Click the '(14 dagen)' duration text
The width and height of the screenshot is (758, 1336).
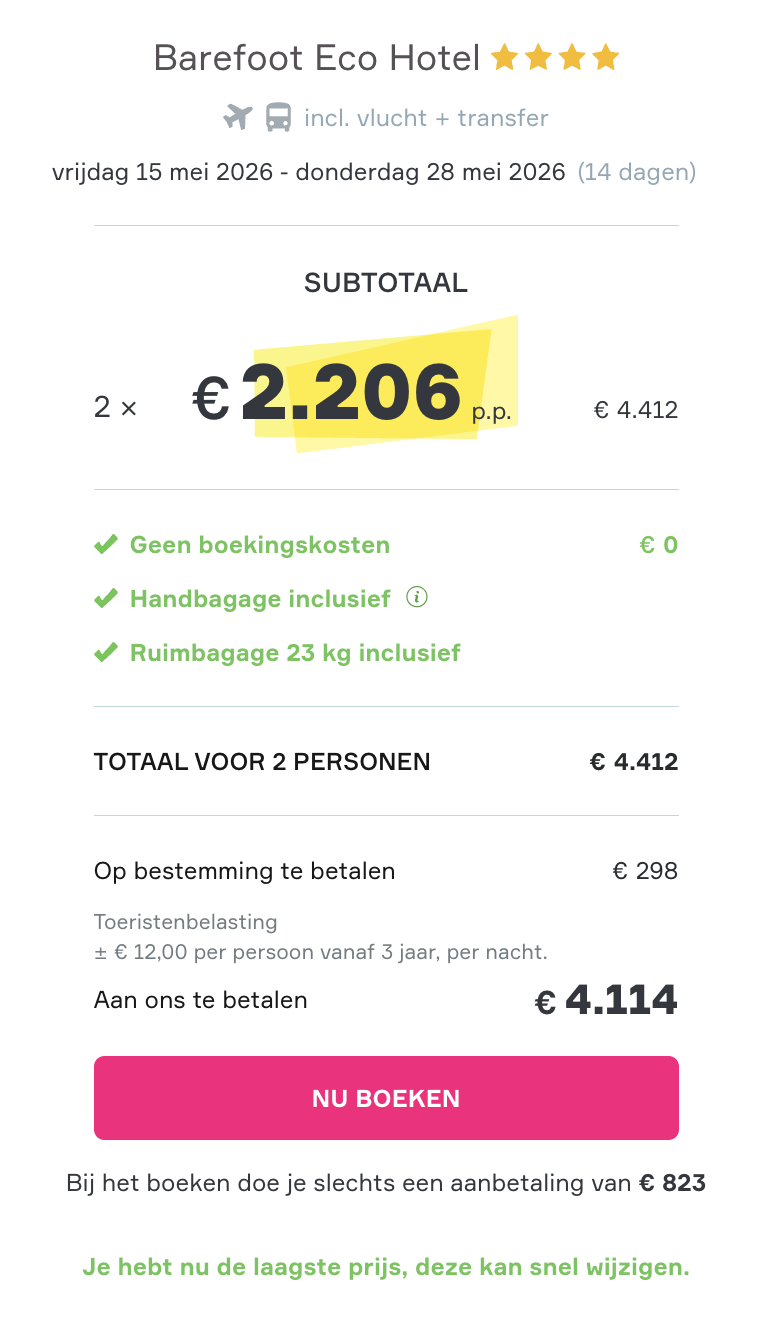pos(637,172)
